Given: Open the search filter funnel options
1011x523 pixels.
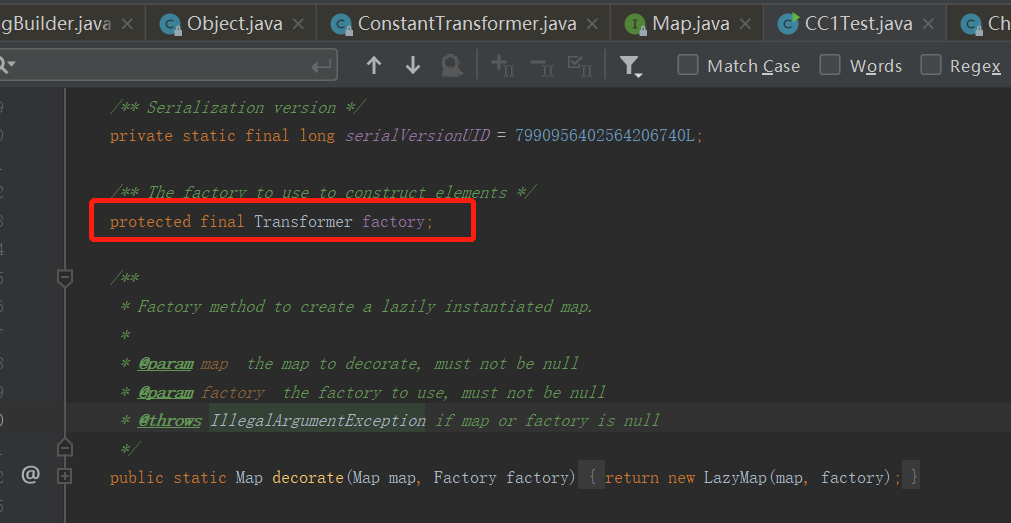Looking at the screenshot, I should click(630, 66).
